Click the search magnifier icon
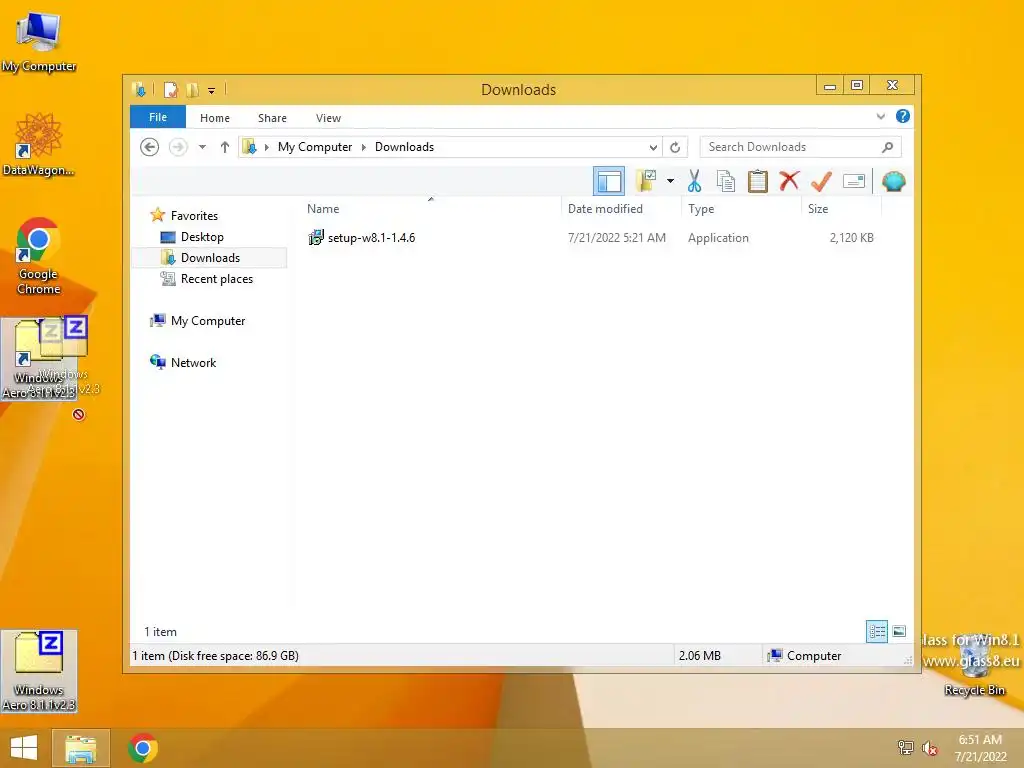Viewport: 1024px width, 768px height. coord(888,147)
